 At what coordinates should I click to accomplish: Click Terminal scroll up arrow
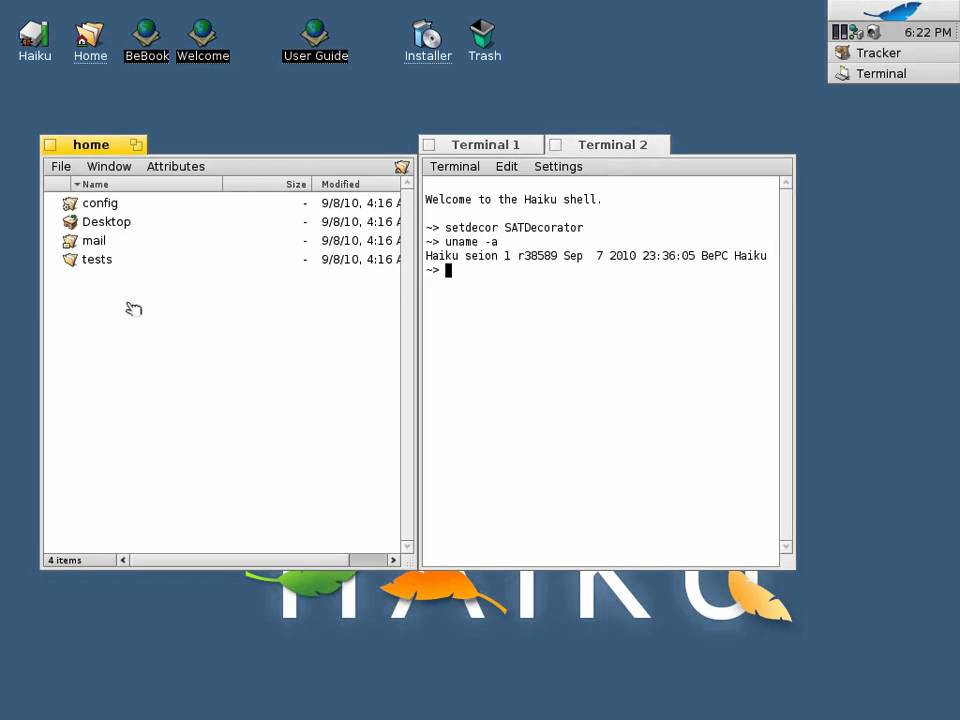point(787,182)
